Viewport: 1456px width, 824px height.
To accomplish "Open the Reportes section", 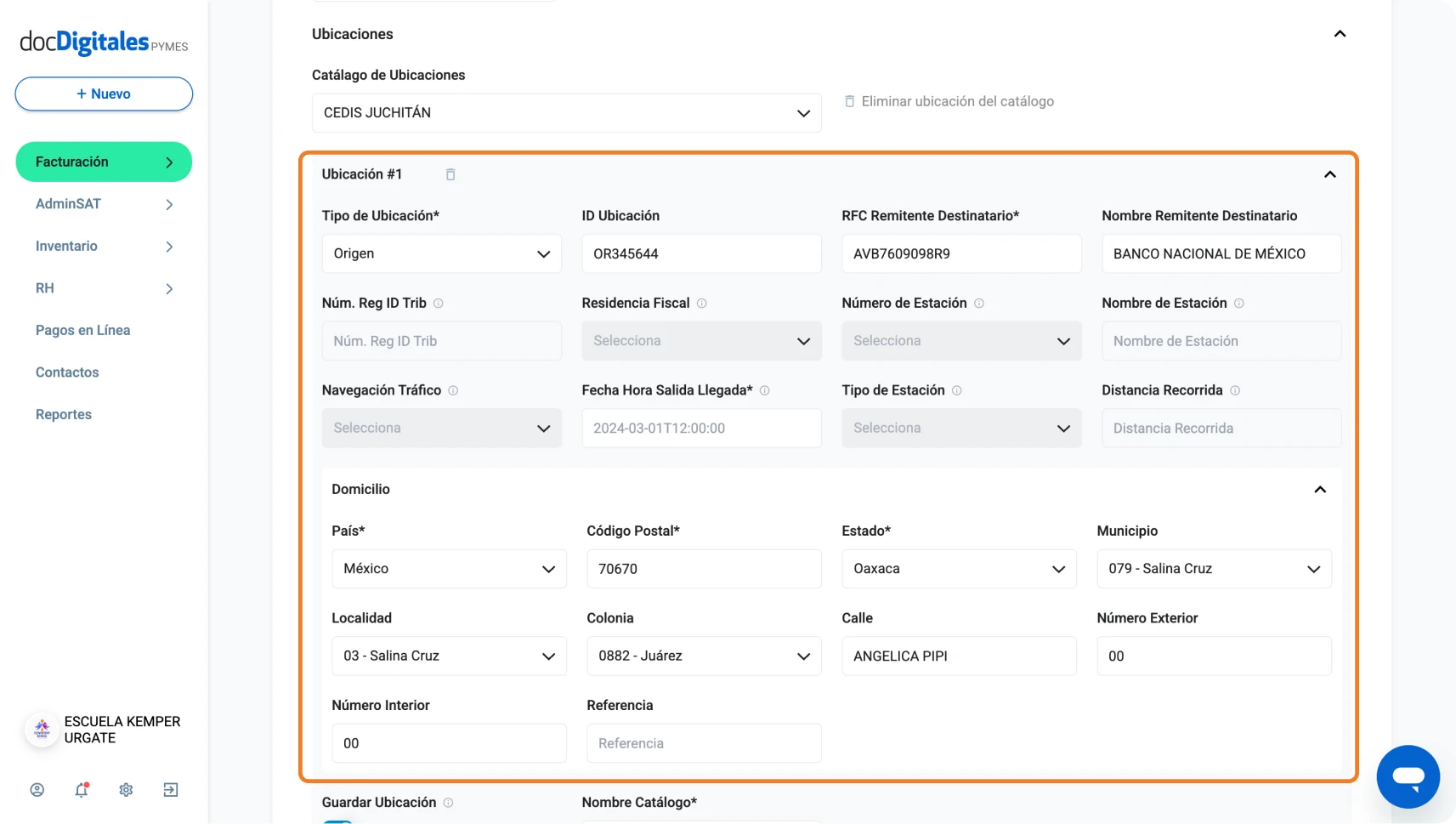I will point(64,415).
